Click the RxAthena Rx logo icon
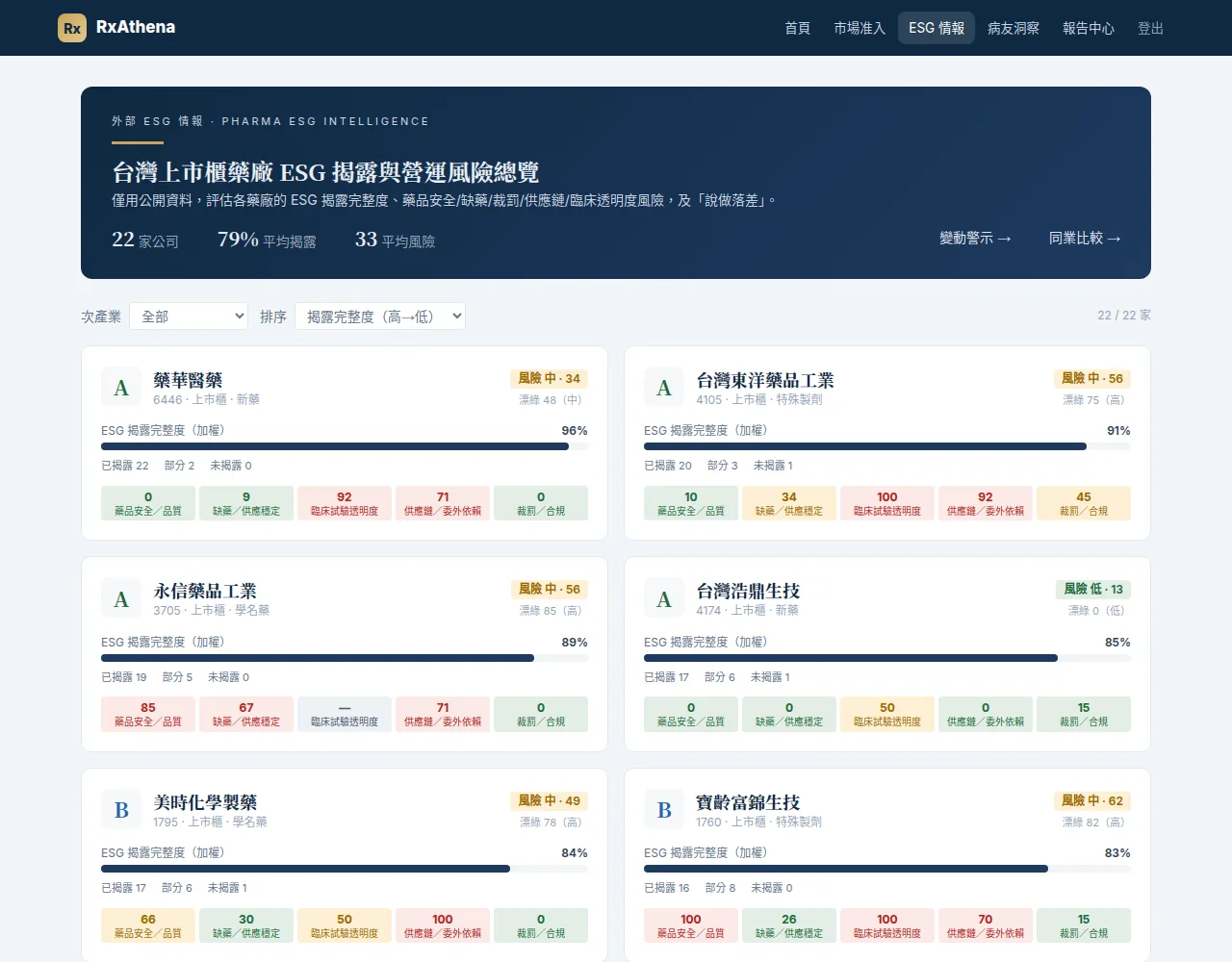 click(x=72, y=28)
